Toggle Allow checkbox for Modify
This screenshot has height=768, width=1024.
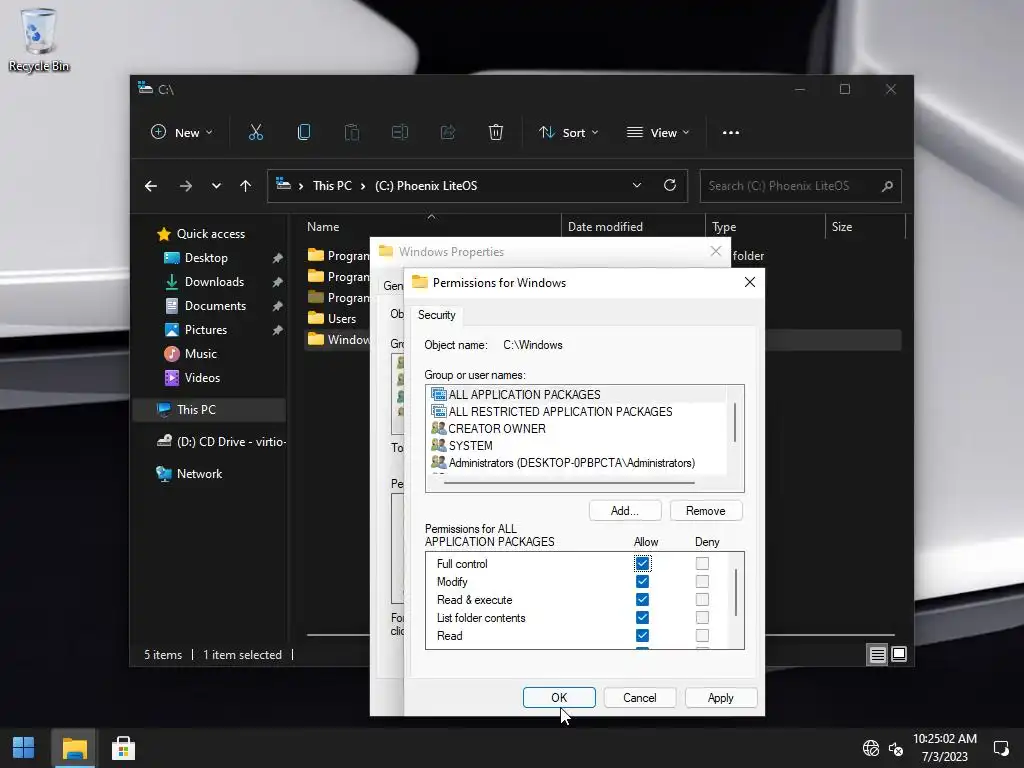click(642, 581)
